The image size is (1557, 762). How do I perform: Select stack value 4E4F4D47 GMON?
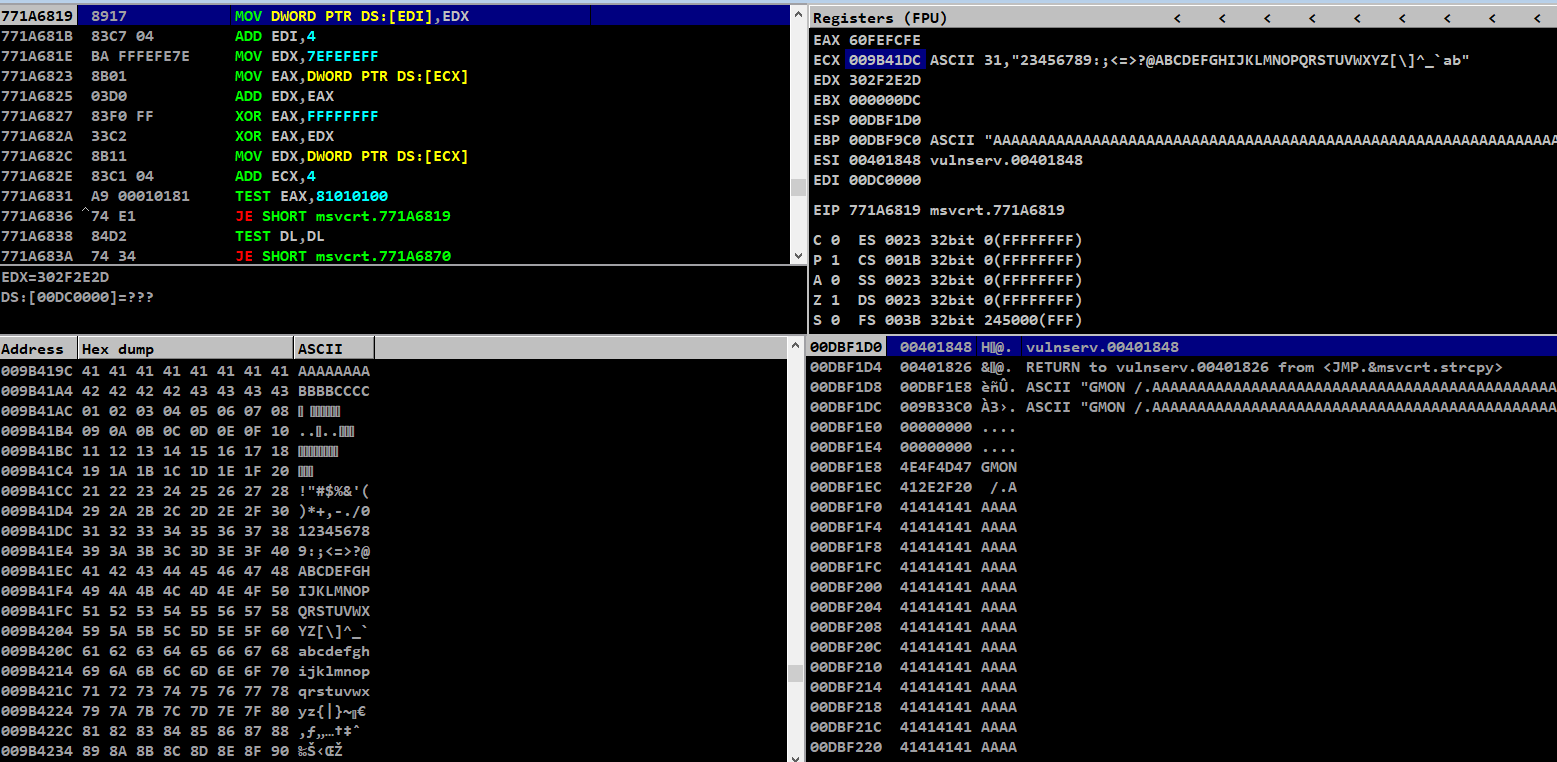coord(1182,467)
